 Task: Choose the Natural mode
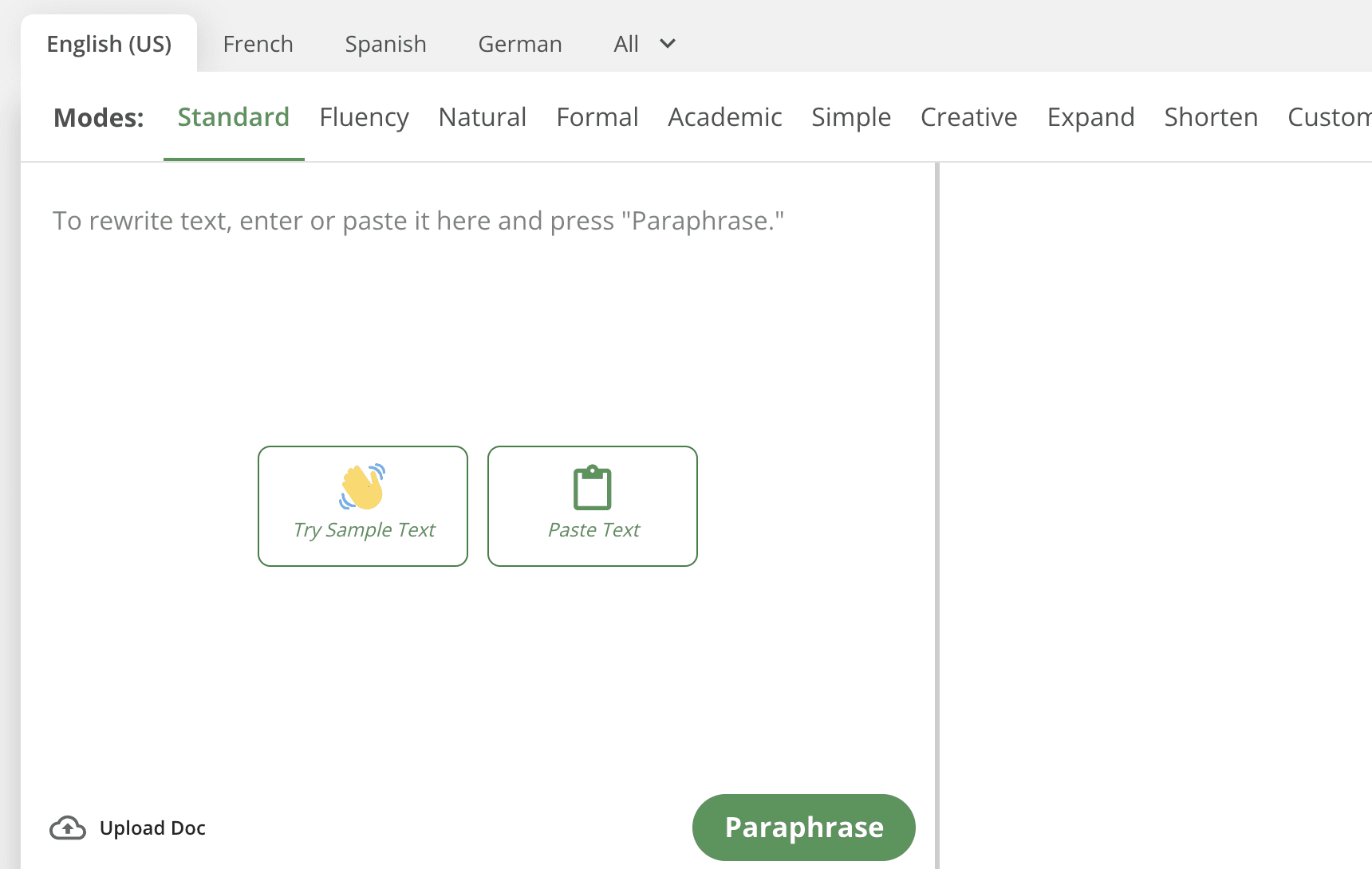pos(483,117)
